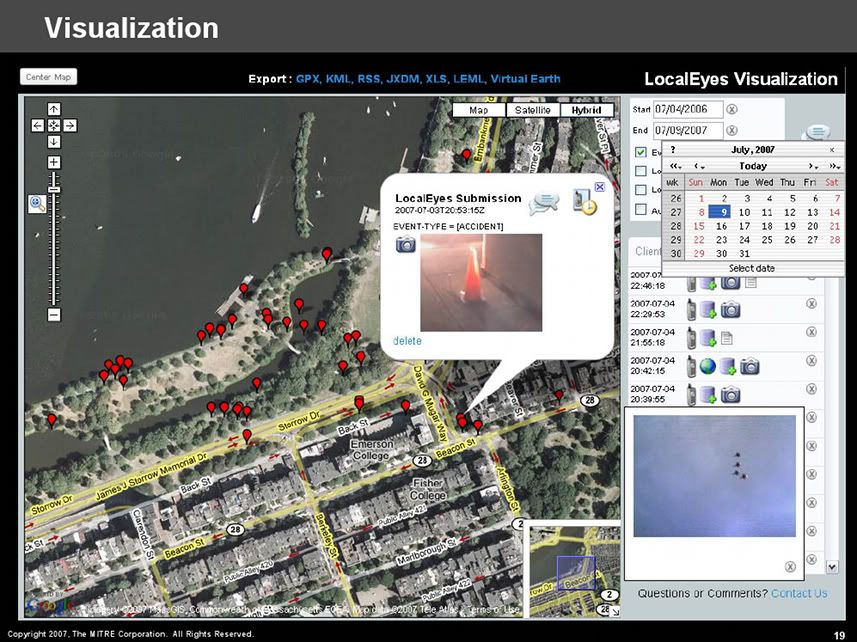
Task: Pan the map left with the arrow
Action: (37, 126)
